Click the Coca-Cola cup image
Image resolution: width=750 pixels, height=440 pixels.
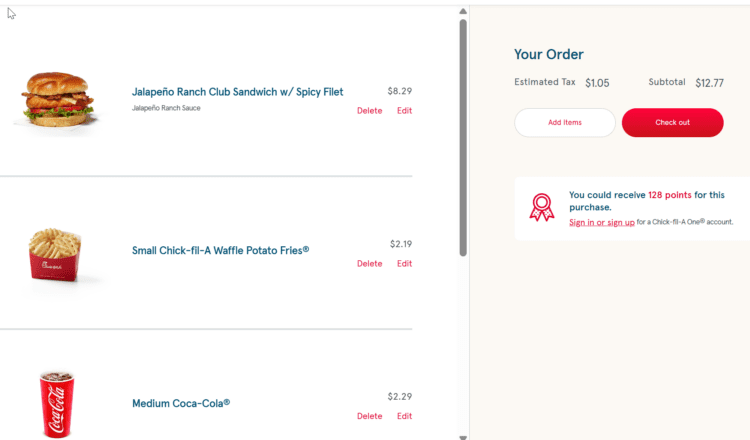tap(55, 403)
